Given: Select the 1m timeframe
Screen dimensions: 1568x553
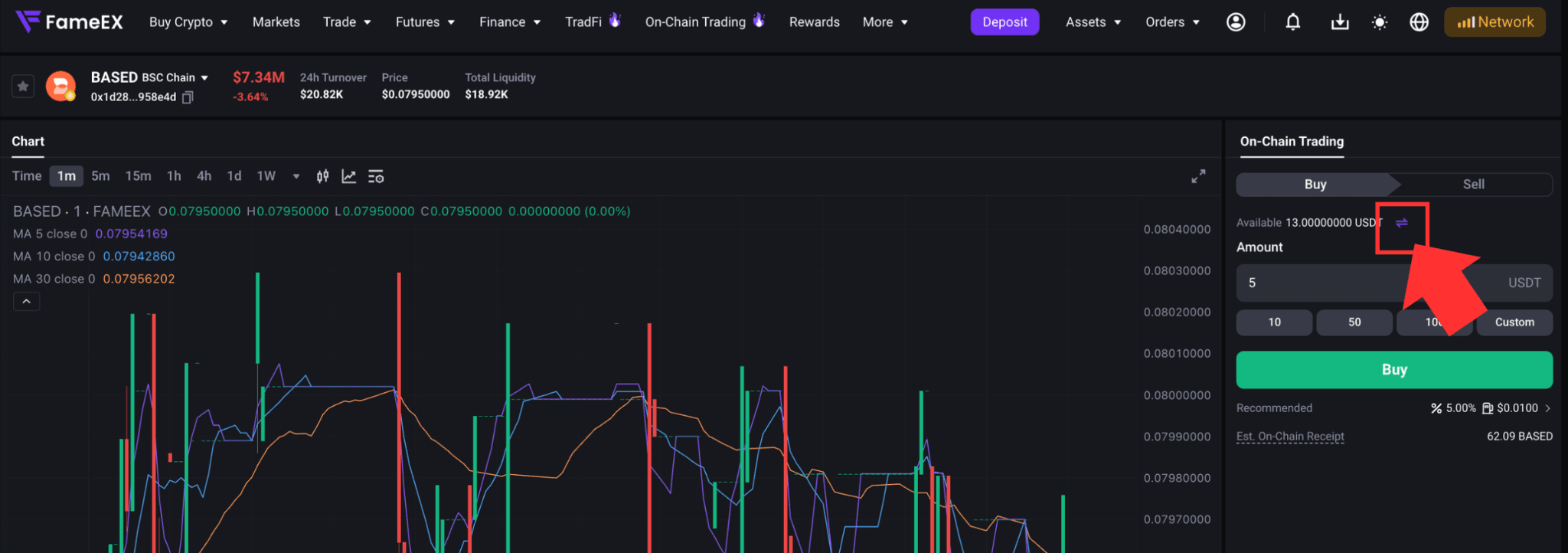Looking at the screenshot, I should (x=67, y=176).
